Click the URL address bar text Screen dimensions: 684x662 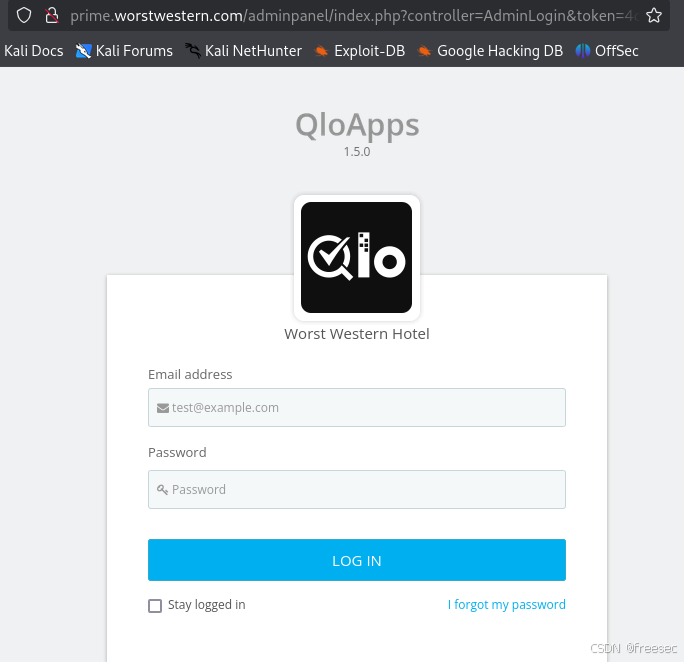(x=353, y=16)
